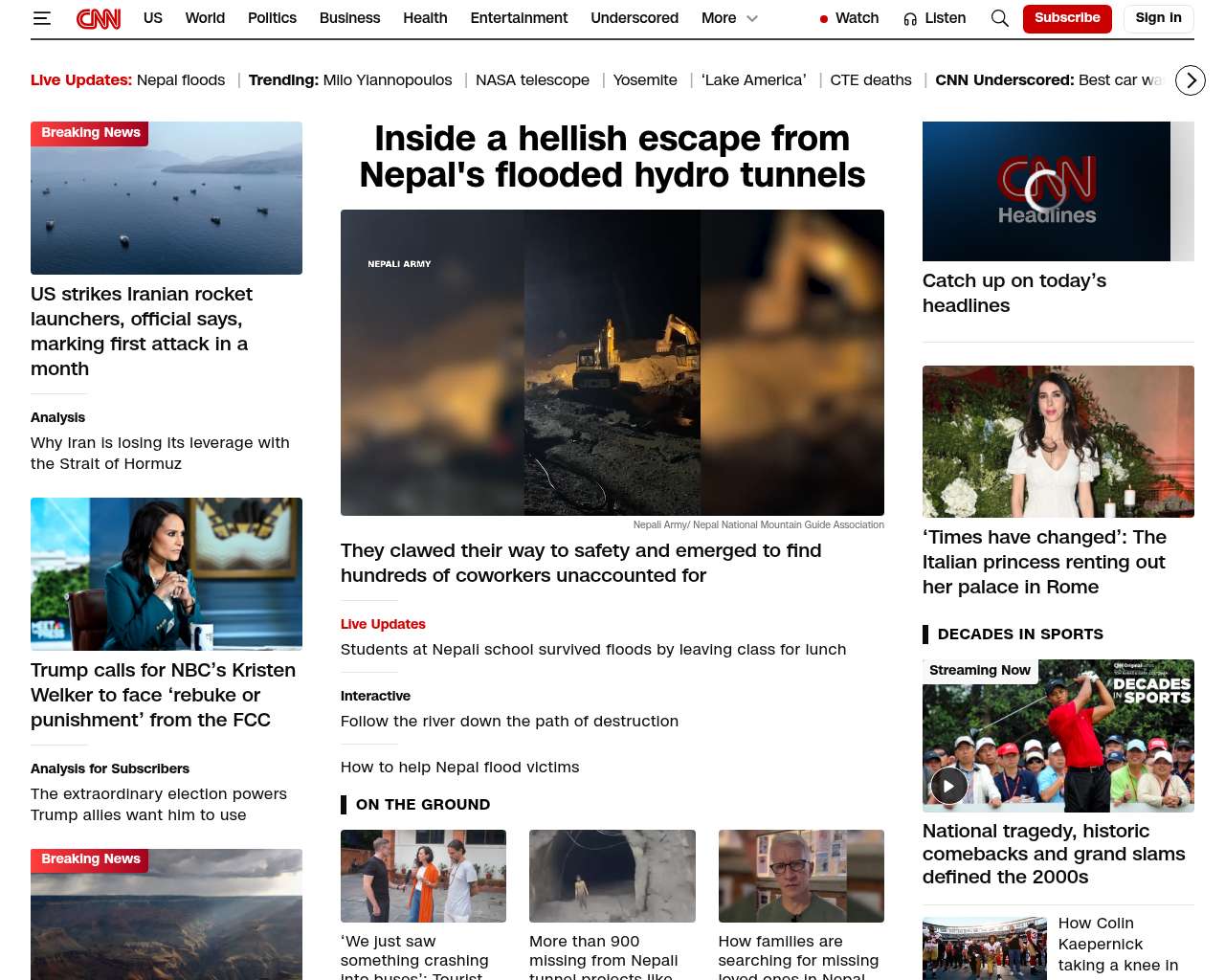Viewport: 1225px width, 980px height.
Task: Open the Best car wax Underscored link
Action: [1121, 80]
